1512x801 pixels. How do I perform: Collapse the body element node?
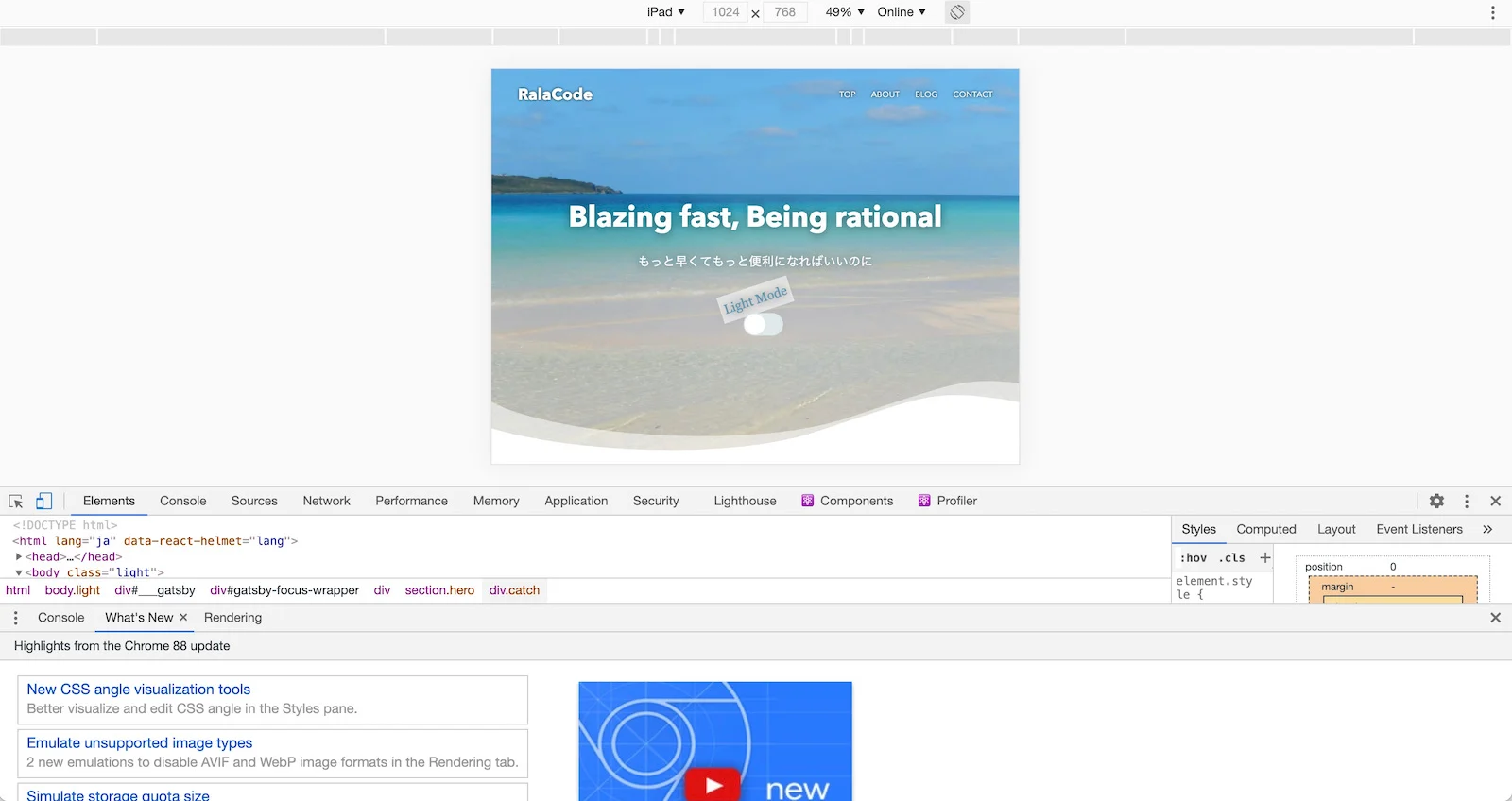click(x=19, y=572)
